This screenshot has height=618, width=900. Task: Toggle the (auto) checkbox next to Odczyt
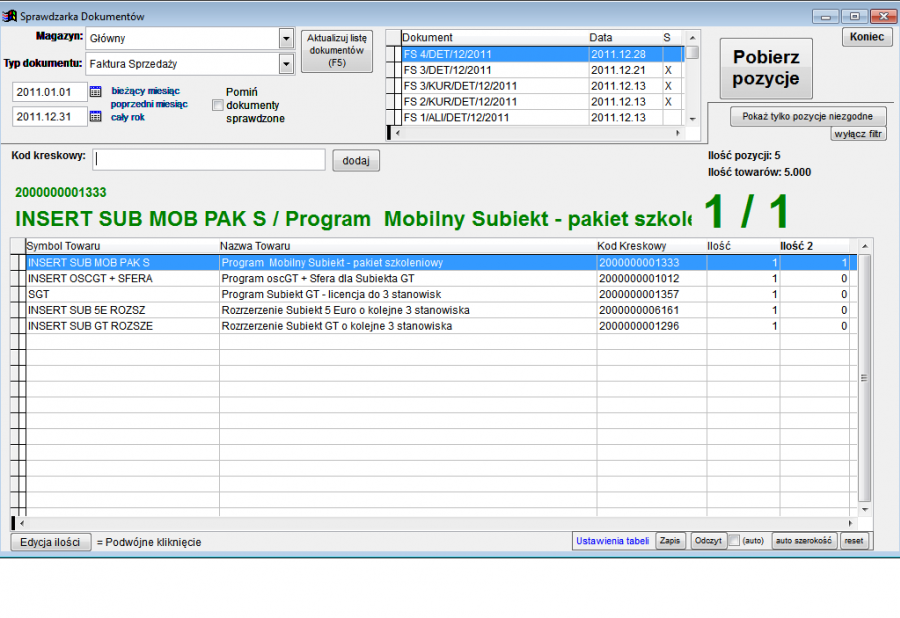click(x=734, y=541)
